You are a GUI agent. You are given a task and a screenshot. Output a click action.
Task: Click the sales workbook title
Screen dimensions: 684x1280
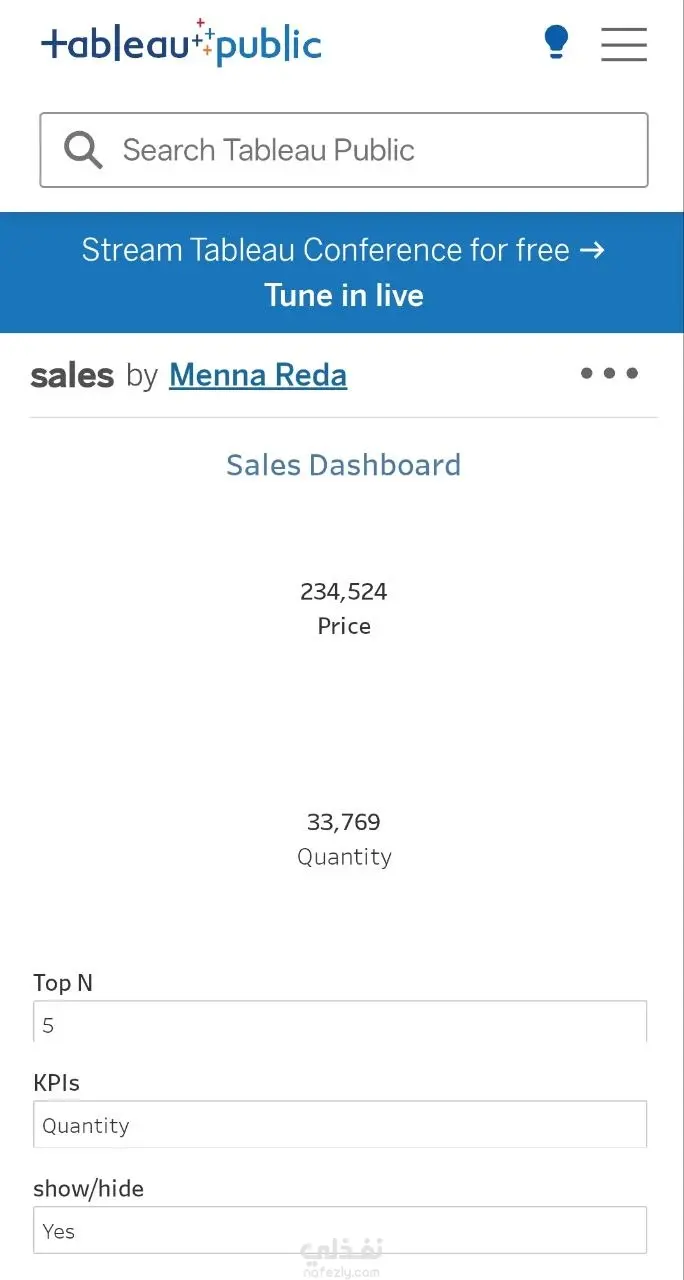pos(72,376)
